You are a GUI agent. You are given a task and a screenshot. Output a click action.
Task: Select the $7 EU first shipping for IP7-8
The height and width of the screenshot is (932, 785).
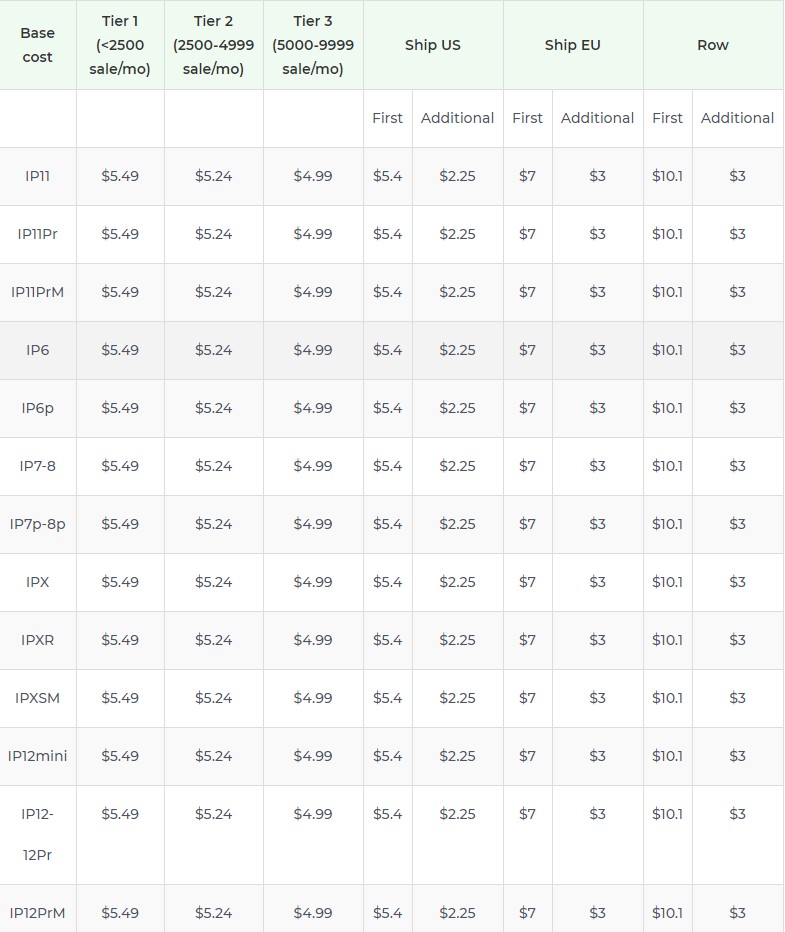coord(528,466)
